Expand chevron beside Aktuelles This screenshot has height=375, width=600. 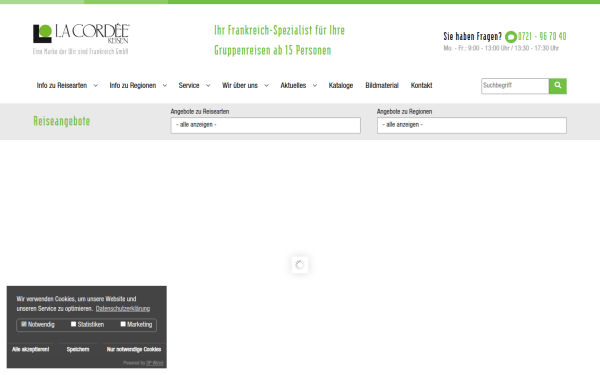click(315, 85)
